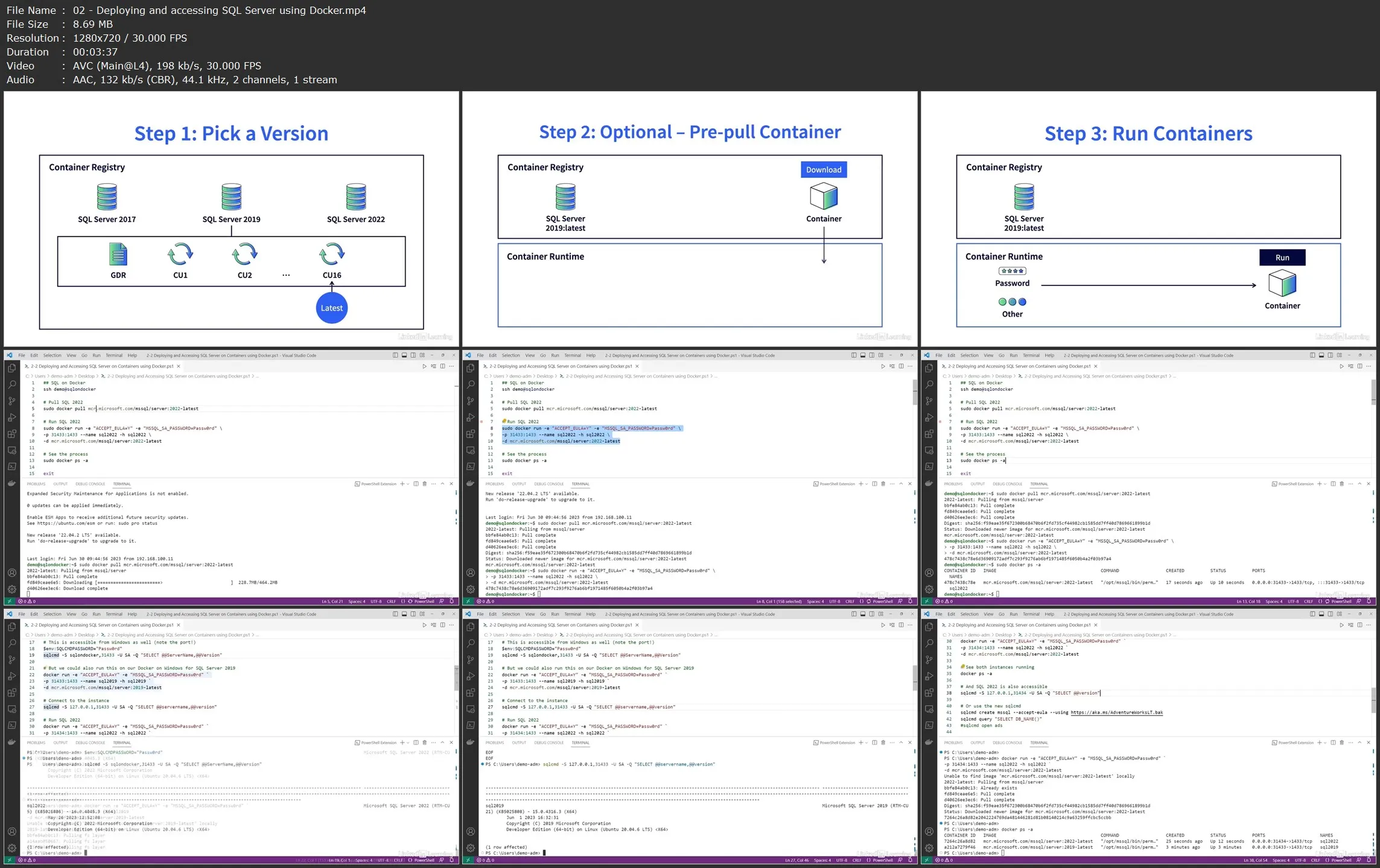Open Accounts icon in the fifth VS Code frame

click(x=470, y=831)
